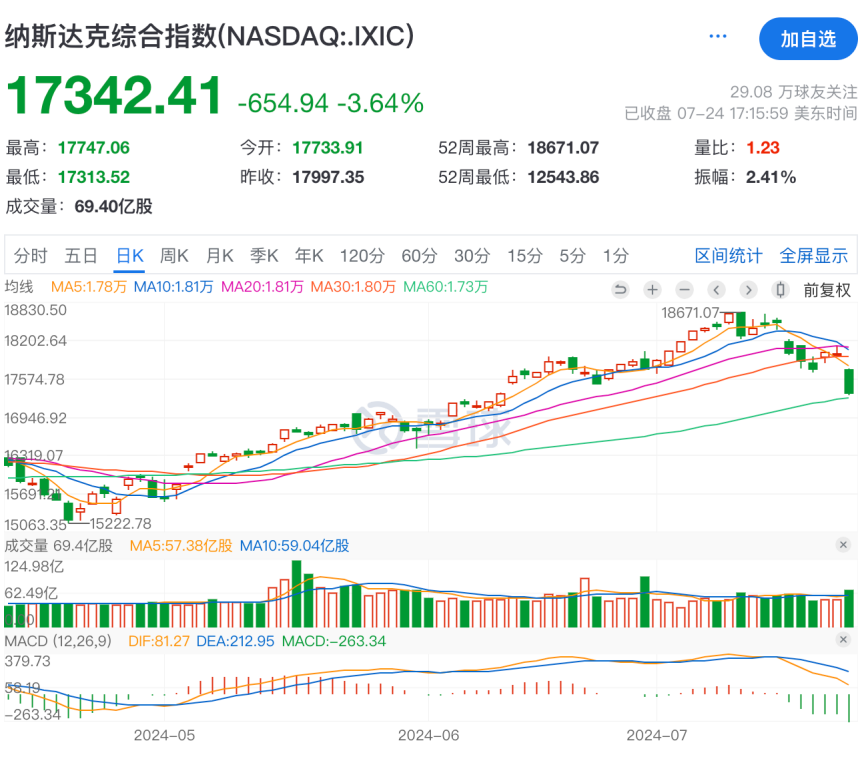Open the 前复权 adjustment dropdown
This screenshot has width=866, height=757.
827,290
